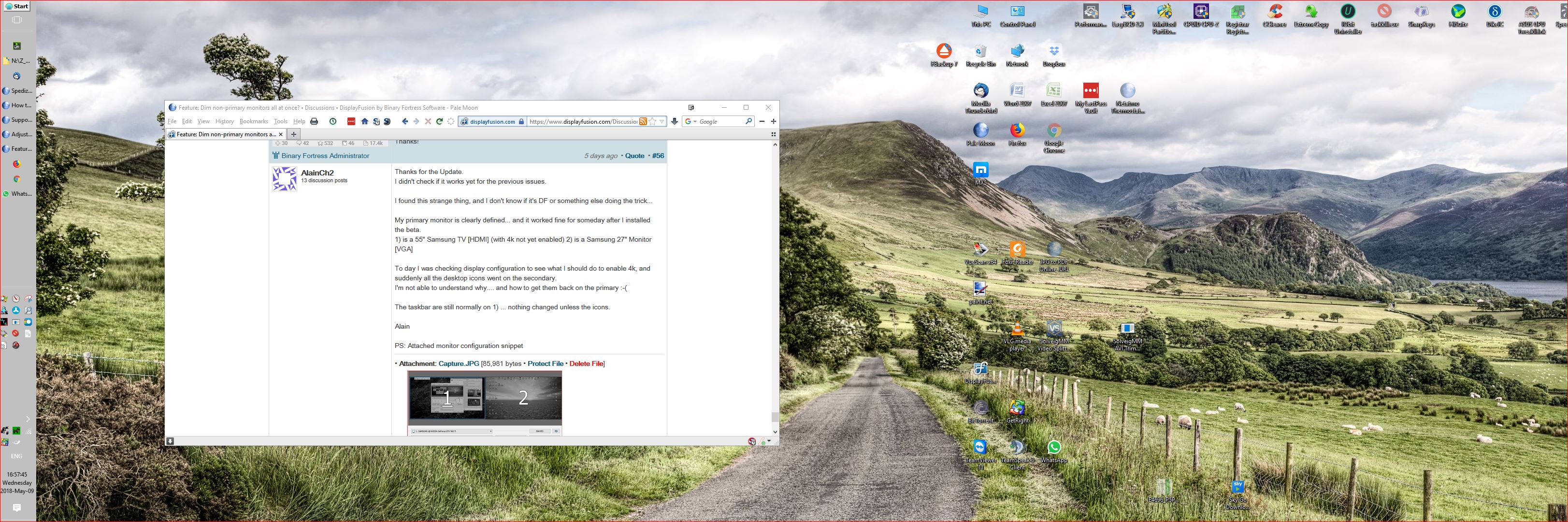Open the list-all-tabs button on the tab bar

coord(773,134)
